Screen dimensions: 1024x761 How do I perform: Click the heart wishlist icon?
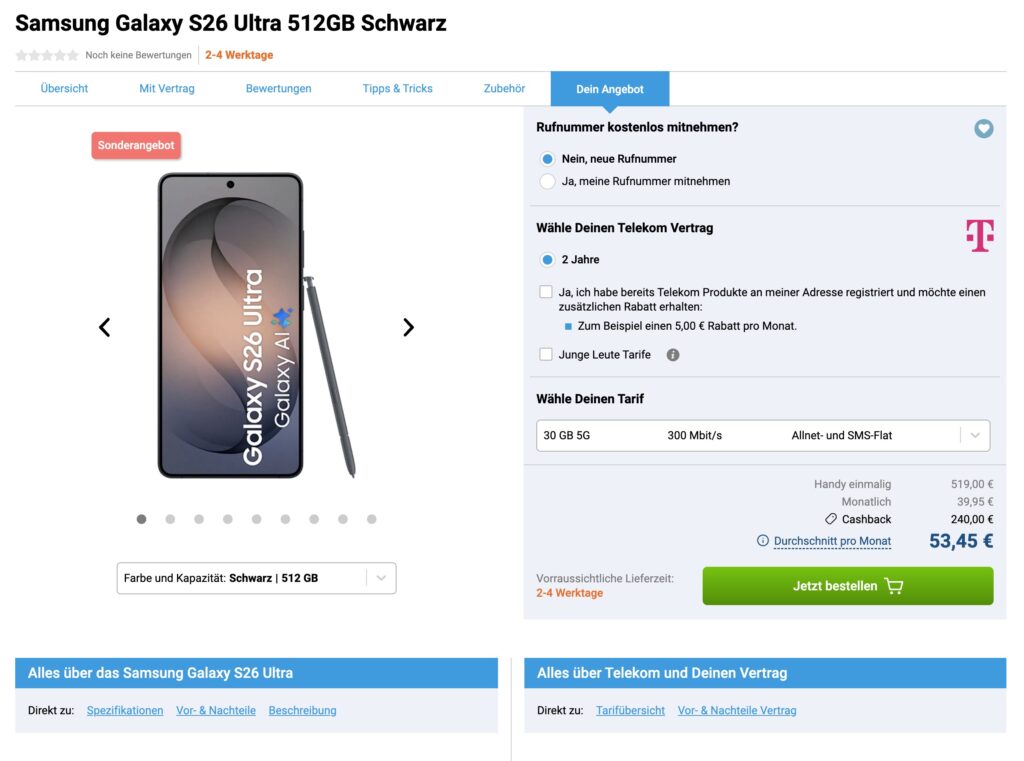click(984, 129)
